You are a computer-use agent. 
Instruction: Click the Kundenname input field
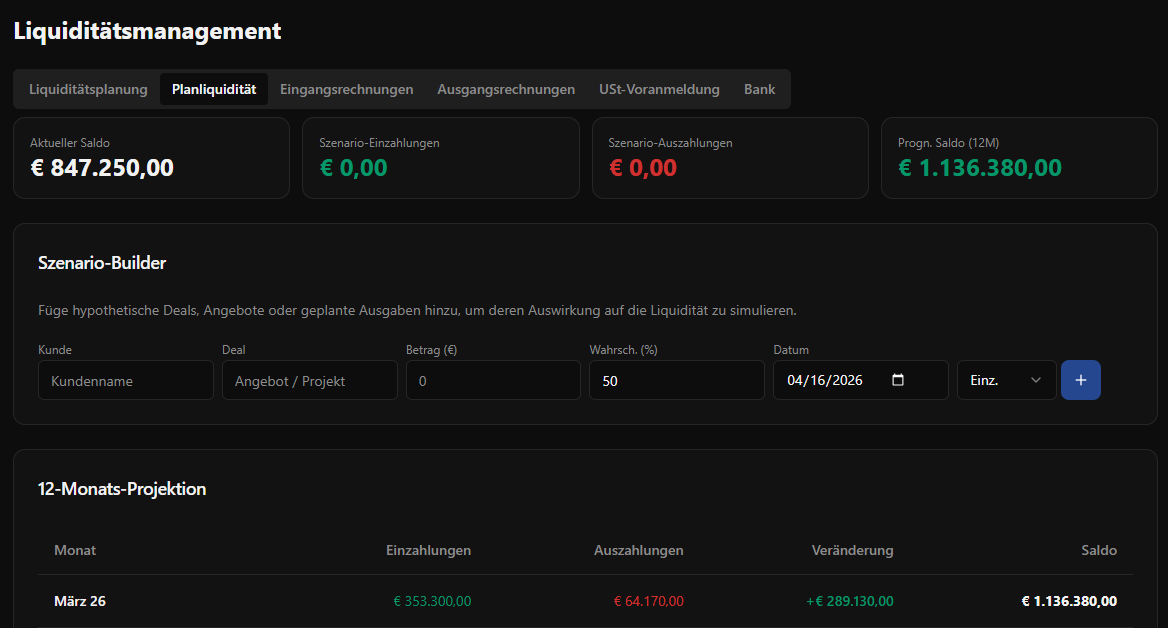[126, 380]
